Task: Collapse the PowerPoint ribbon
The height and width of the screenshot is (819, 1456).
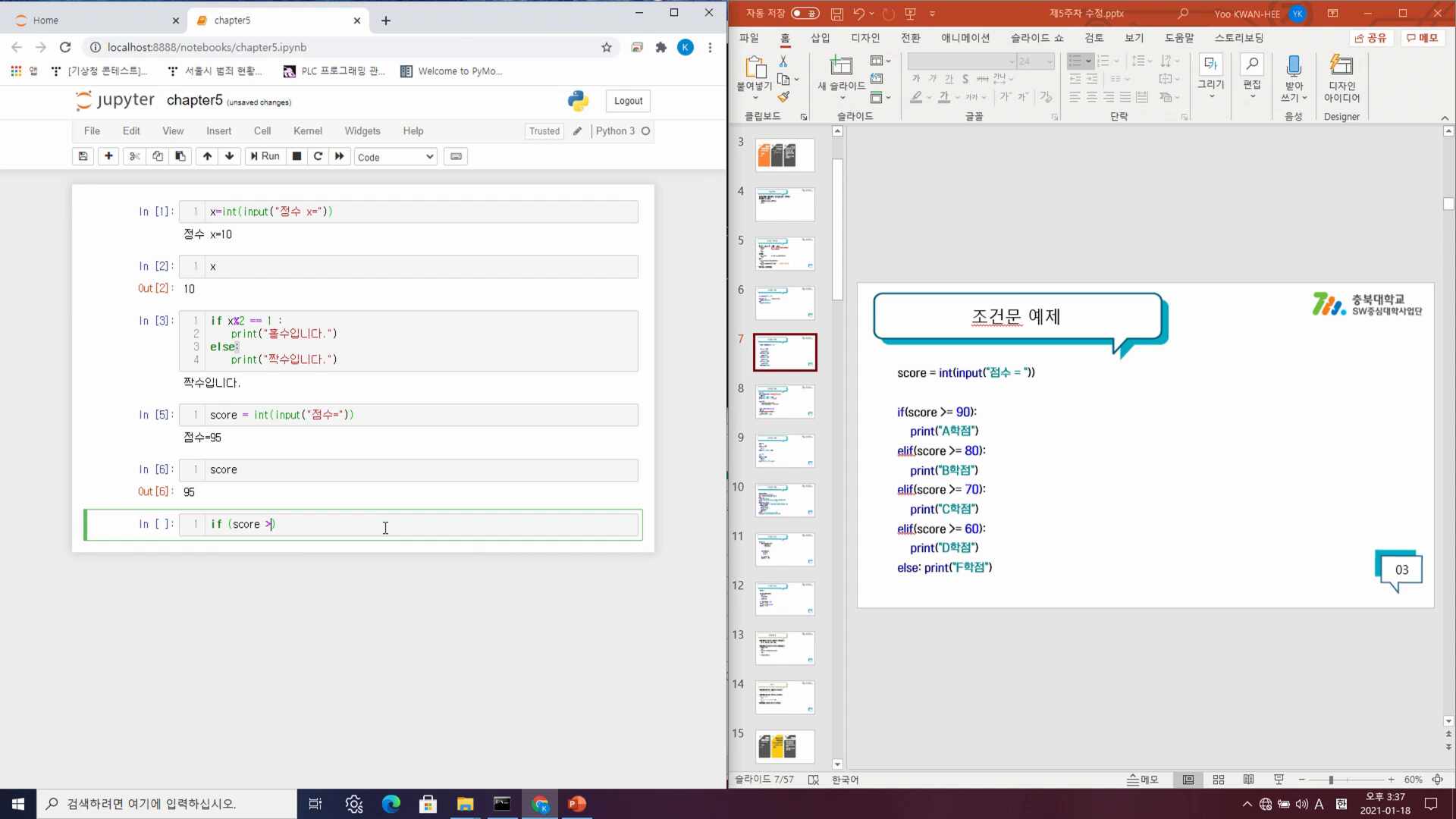Action: tap(1445, 118)
